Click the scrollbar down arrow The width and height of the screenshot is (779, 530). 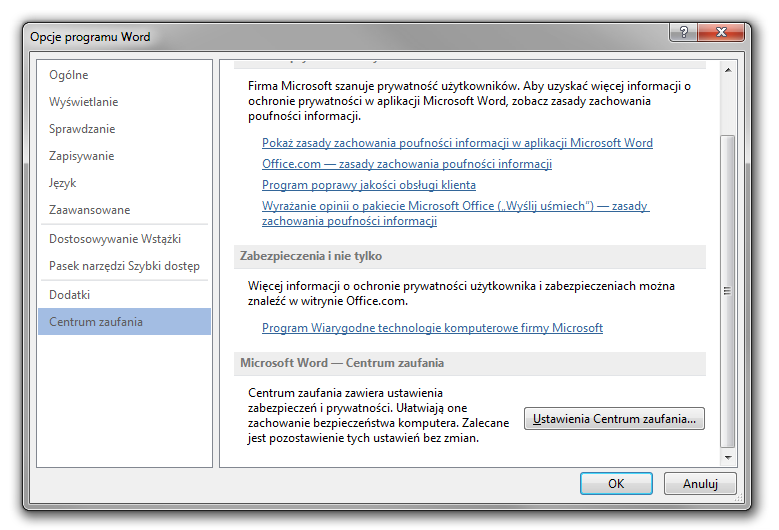[728, 457]
